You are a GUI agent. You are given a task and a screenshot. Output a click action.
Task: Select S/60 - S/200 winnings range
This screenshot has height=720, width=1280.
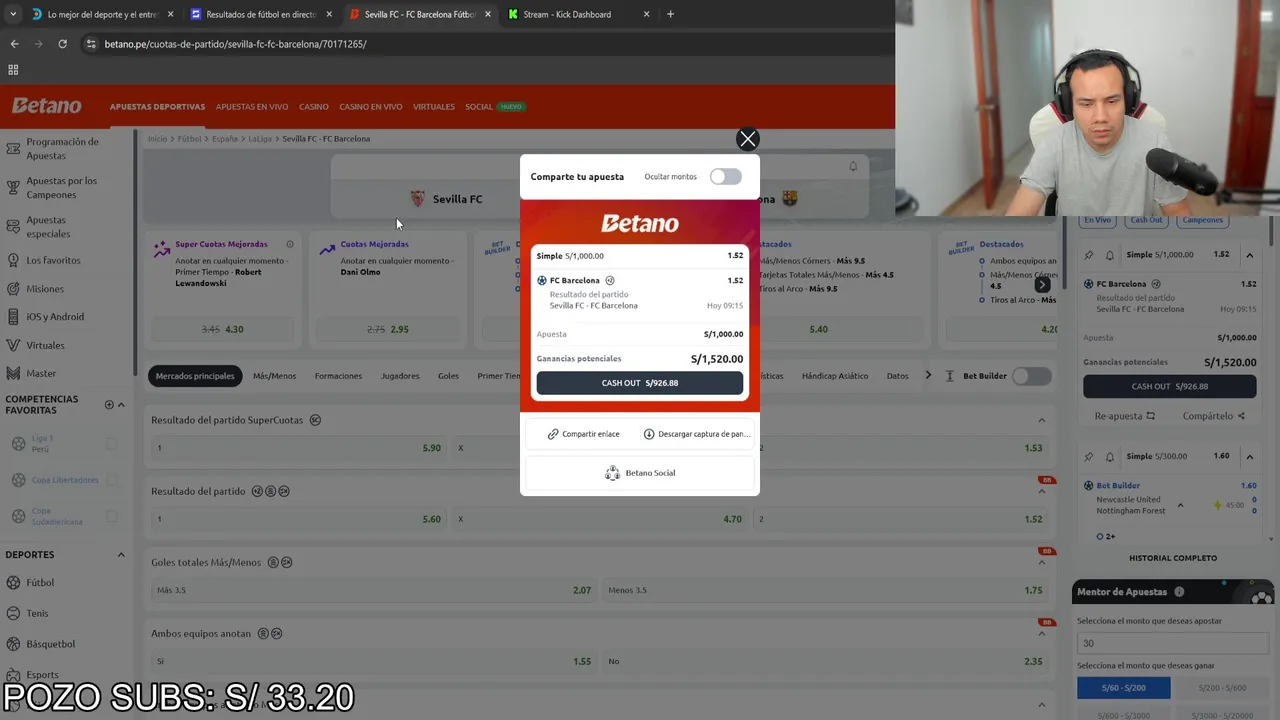[x=1123, y=688]
